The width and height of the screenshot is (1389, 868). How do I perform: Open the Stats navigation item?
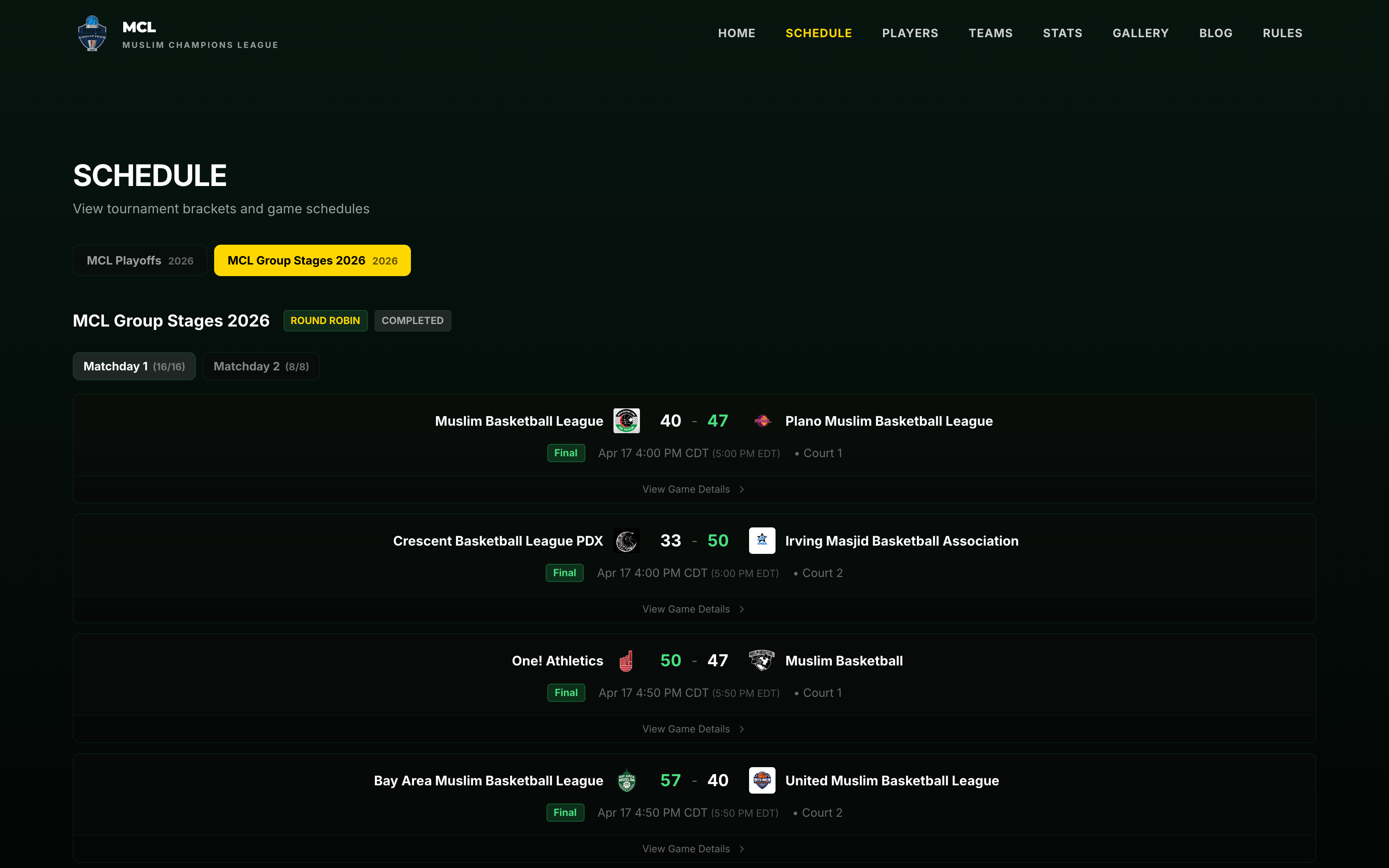[x=1062, y=33]
